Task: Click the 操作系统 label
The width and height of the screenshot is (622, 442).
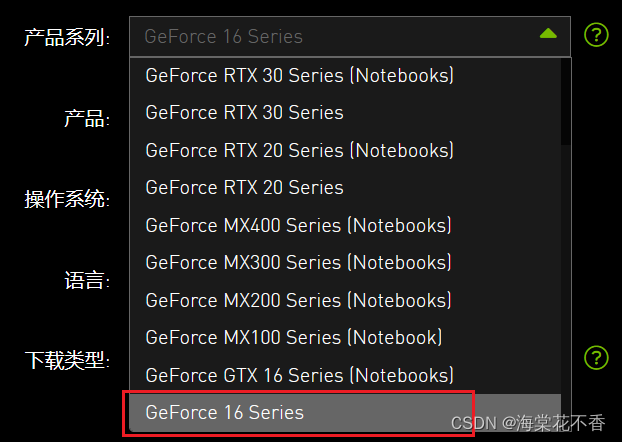Action: tap(67, 199)
